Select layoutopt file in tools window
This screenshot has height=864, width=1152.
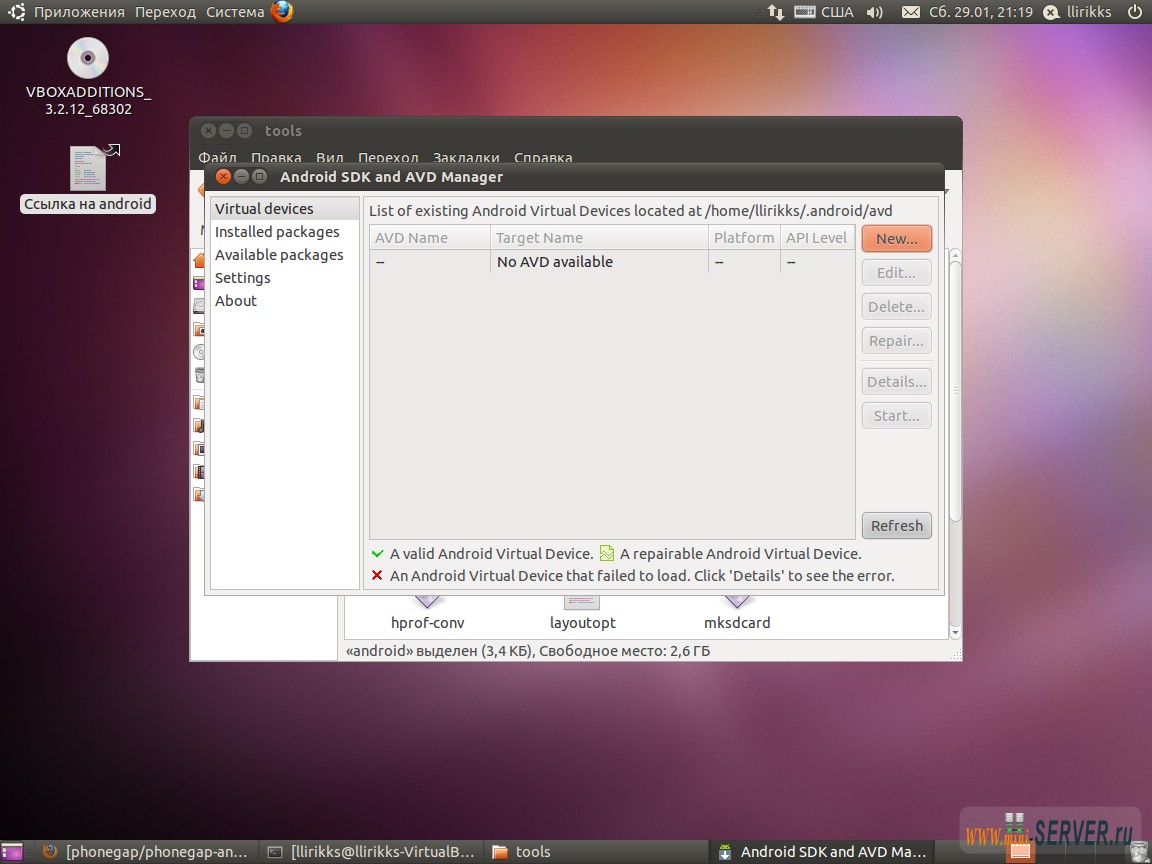583,613
